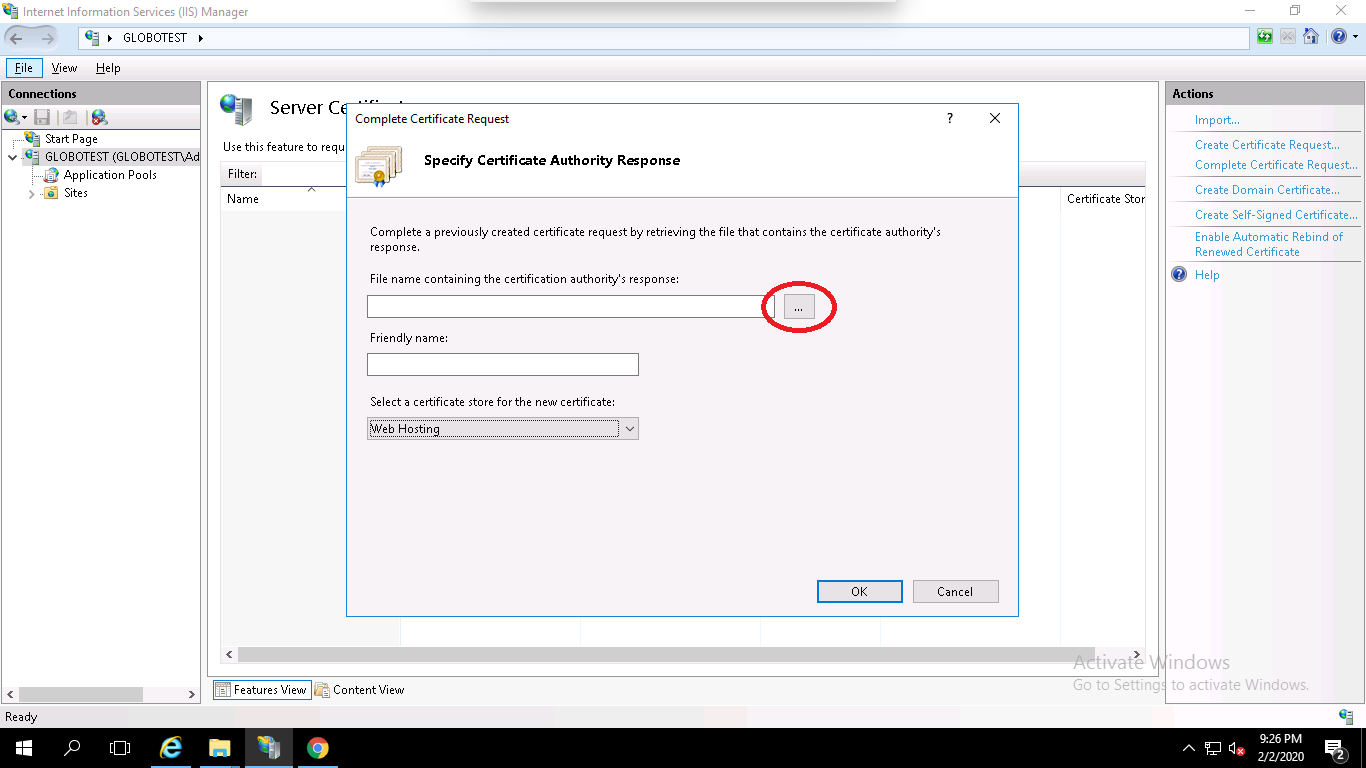The image size is (1366, 768).
Task: Select Application Pools in the tree
Action: pos(110,175)
